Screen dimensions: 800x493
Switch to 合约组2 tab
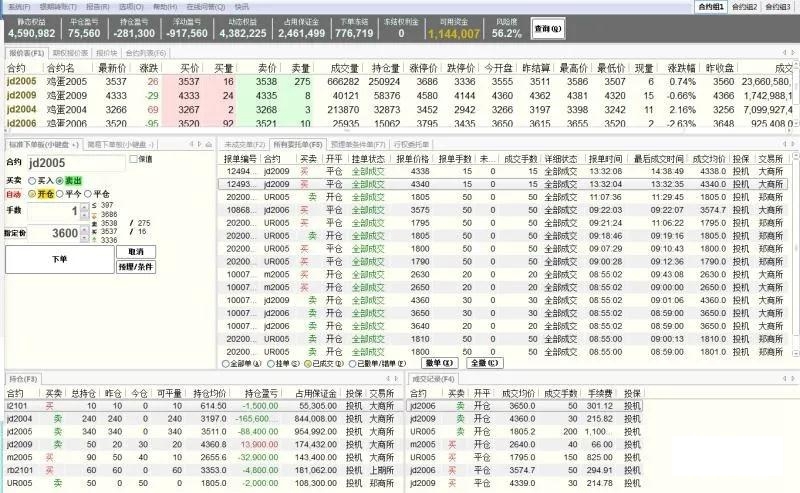coord(744,7)
